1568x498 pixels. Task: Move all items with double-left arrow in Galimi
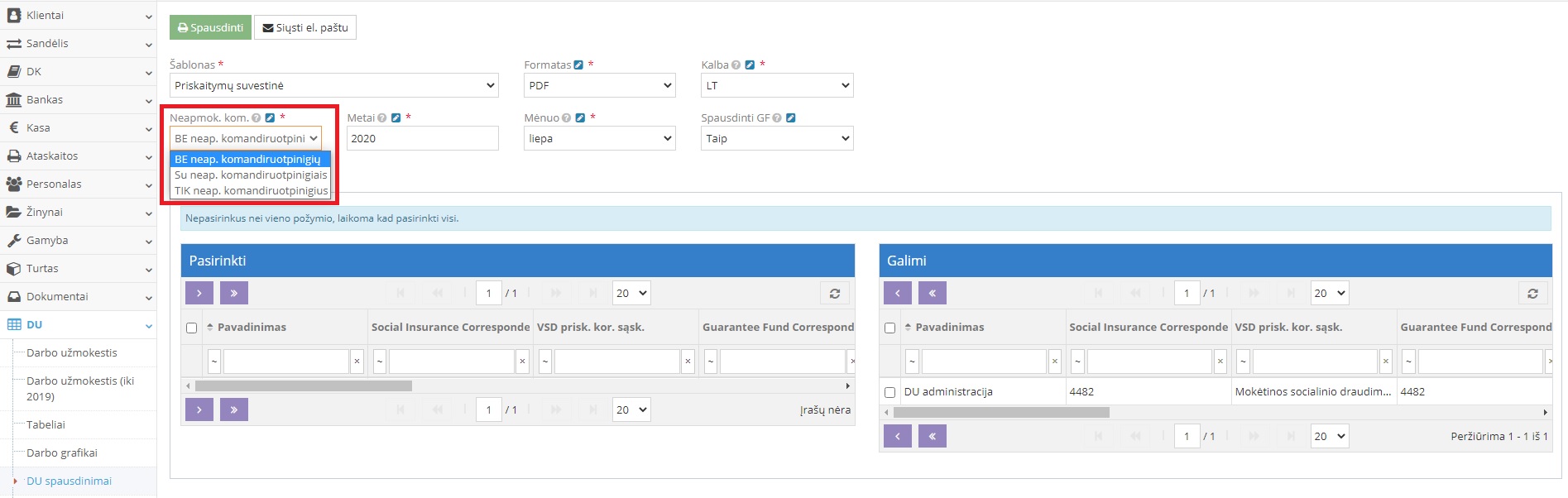pos(932,294)
